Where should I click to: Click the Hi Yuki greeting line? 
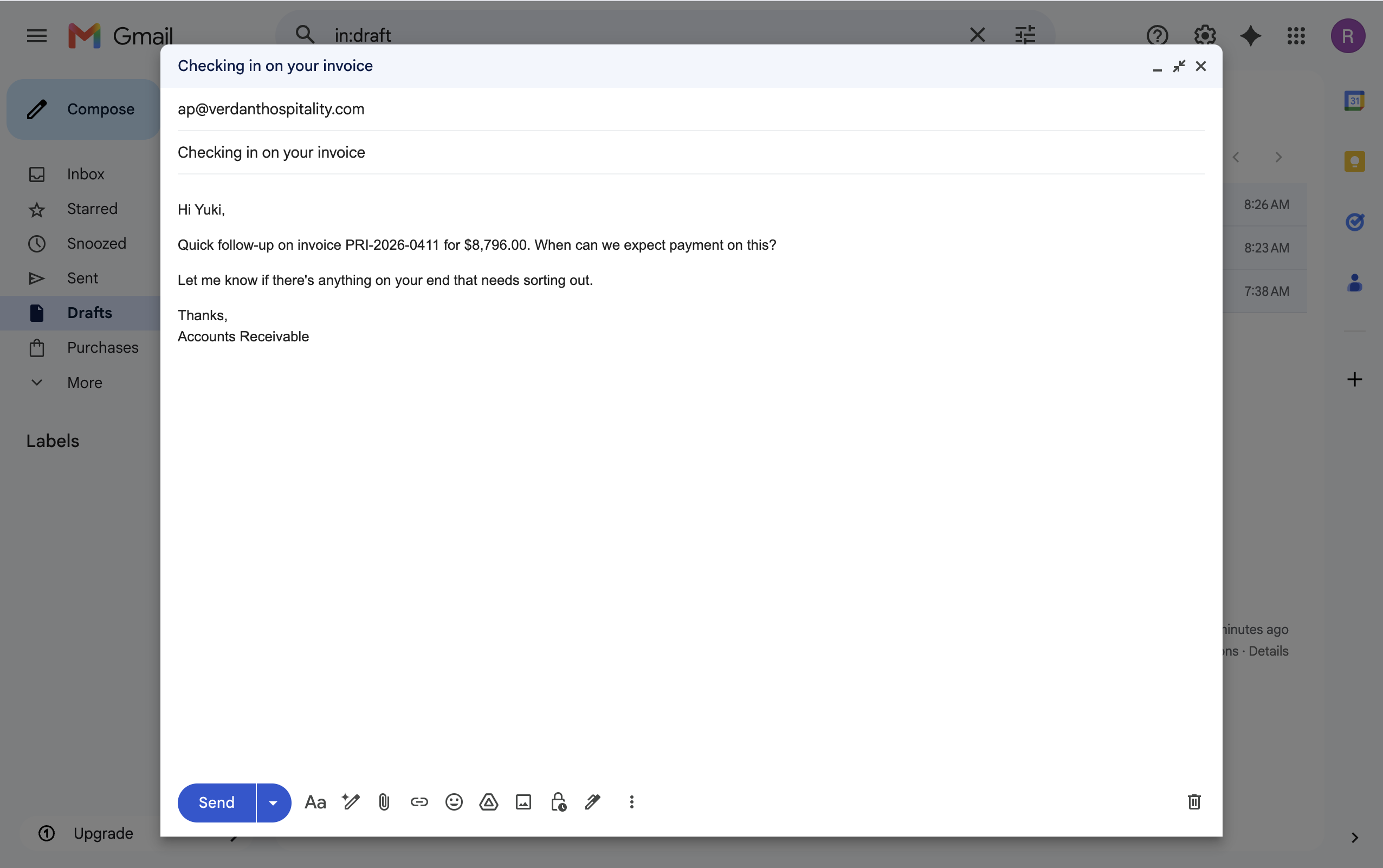click(201, 210)
